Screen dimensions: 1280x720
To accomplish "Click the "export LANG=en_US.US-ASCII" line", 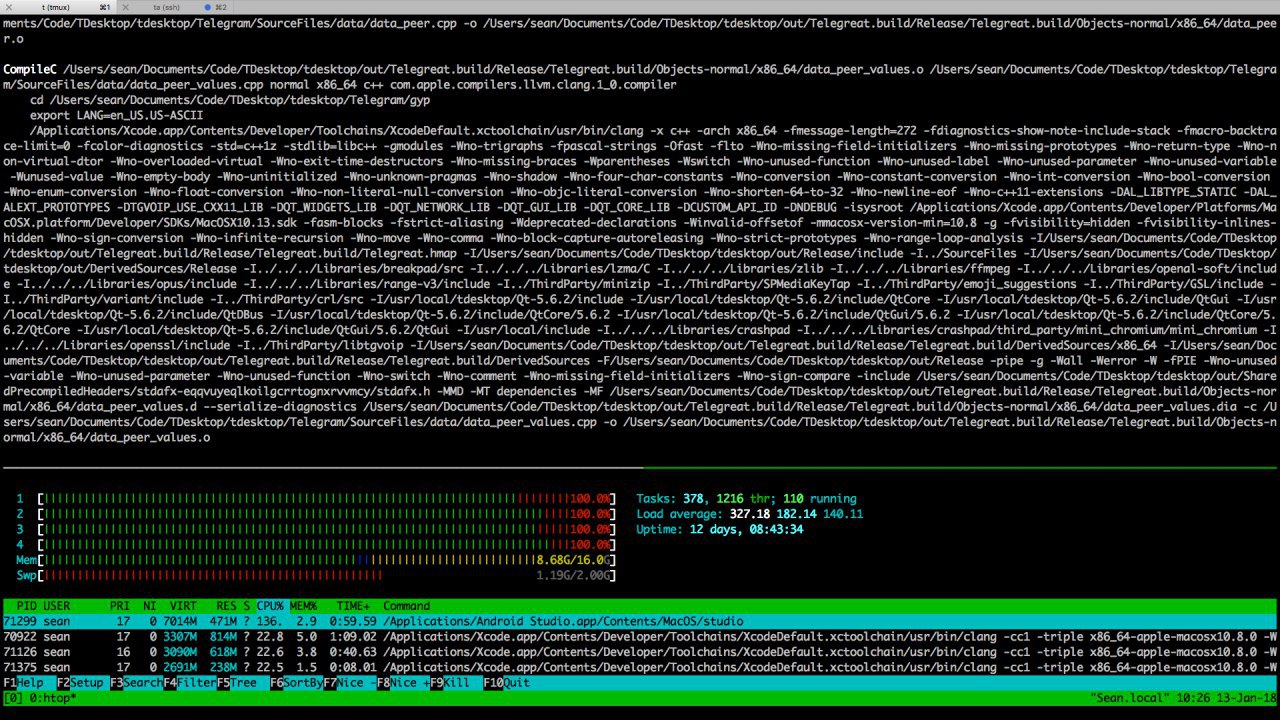I will click(116, 115).
